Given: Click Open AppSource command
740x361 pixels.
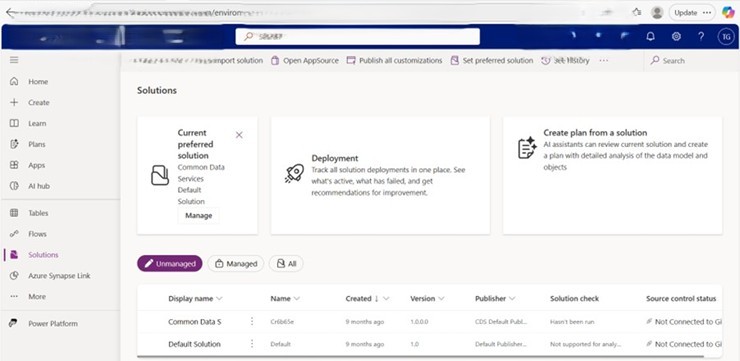Looking at the screenshot, I should 305,60.
